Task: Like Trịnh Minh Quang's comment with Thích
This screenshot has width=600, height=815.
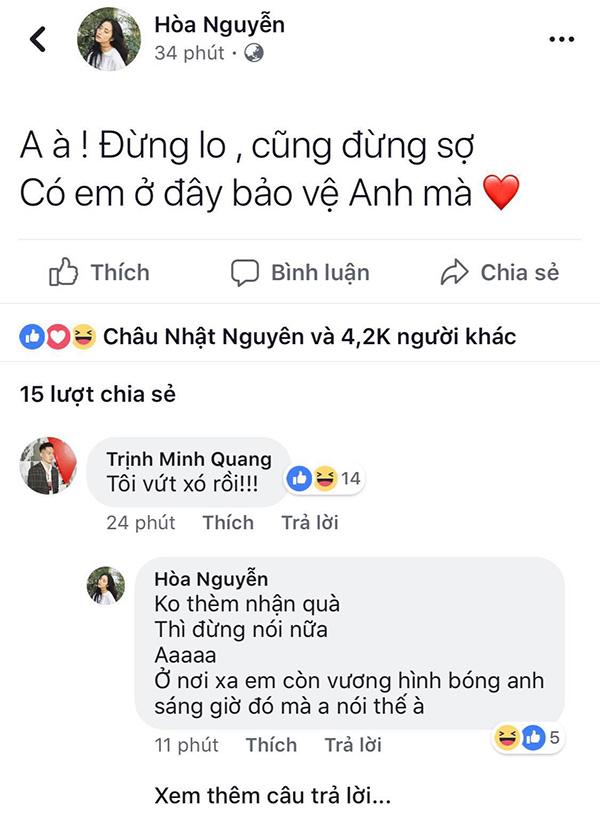Action: point(227,522)
